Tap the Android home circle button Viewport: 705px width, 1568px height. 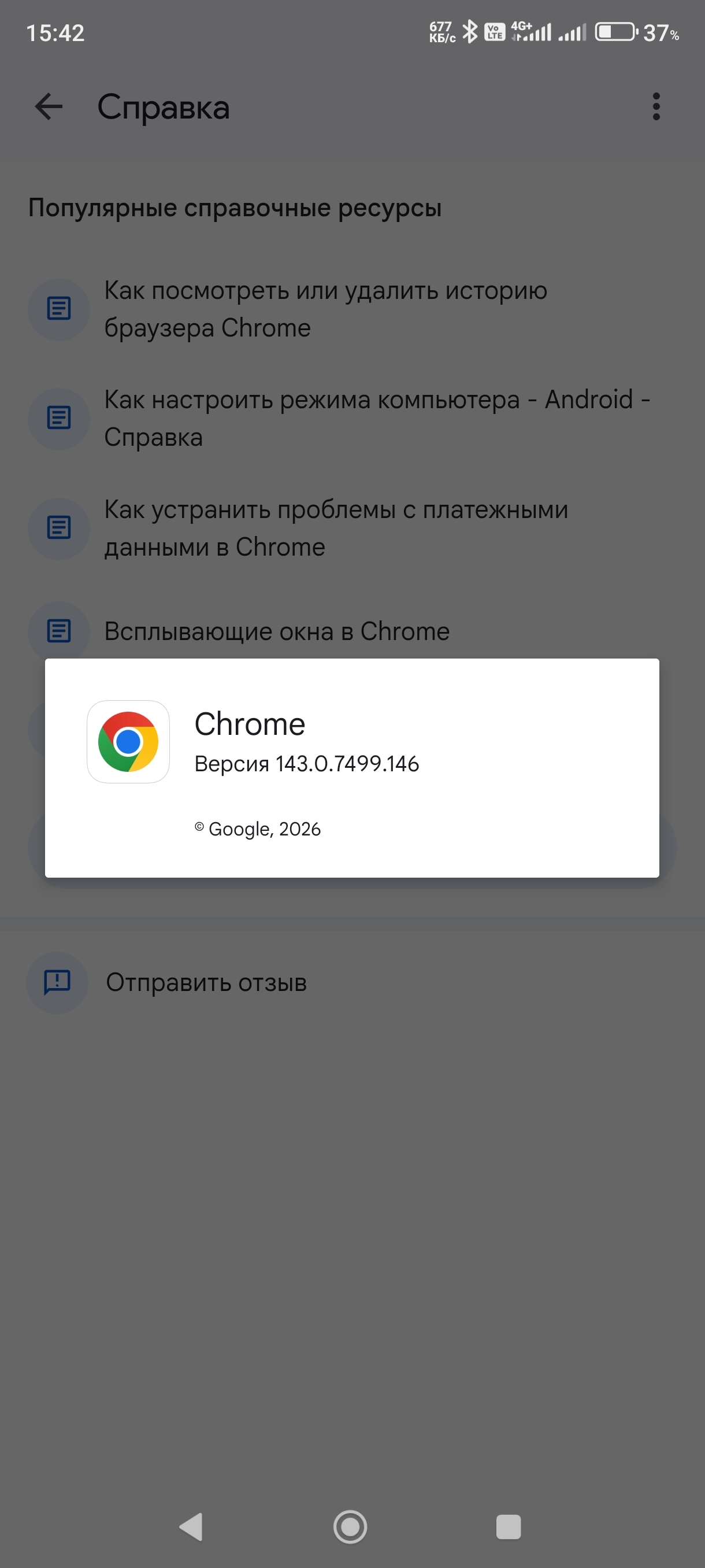tap(350, 1526)
